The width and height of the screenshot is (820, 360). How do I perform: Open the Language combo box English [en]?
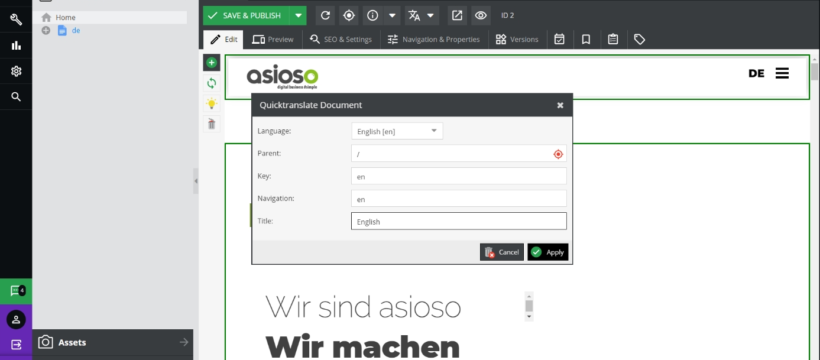397,131
